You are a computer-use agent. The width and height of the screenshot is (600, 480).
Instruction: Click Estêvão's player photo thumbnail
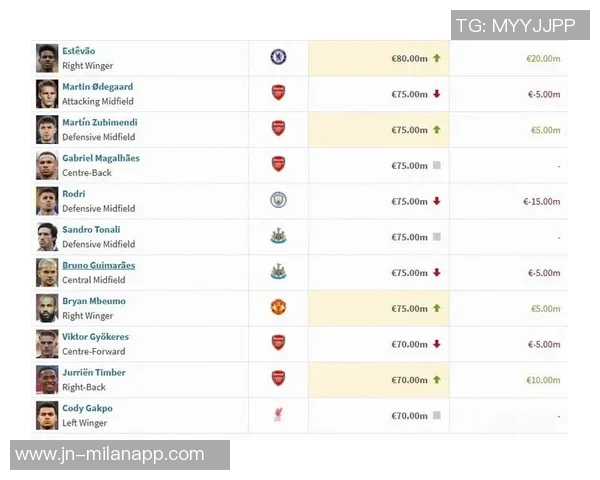coord(47,57)
